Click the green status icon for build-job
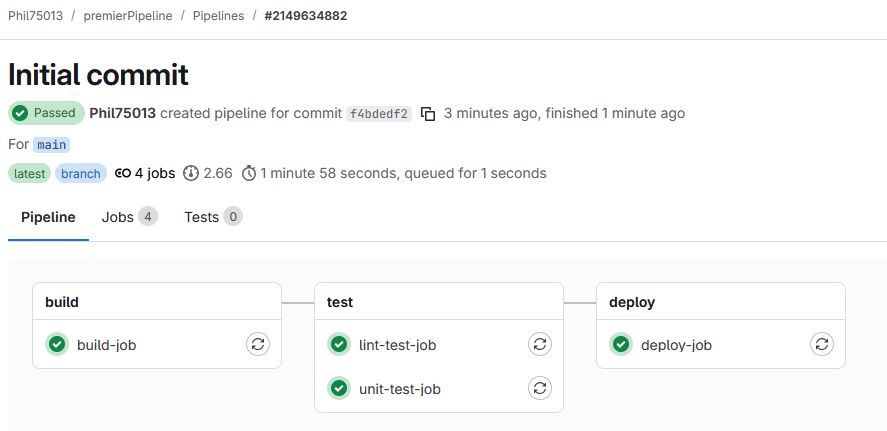The height and width of the screenshot is (431, 887). [x=57, y=345]
